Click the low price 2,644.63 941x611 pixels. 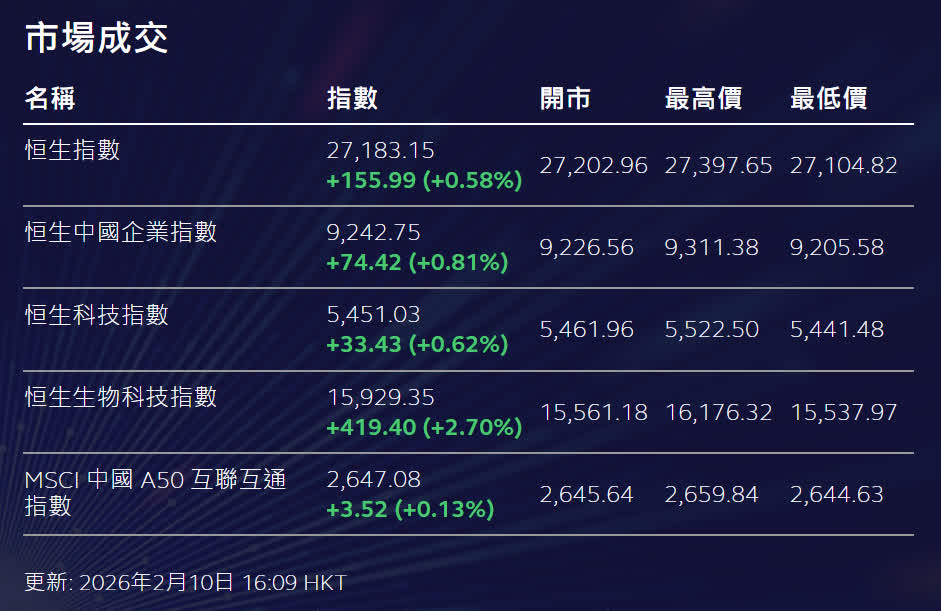pos(836,494)
